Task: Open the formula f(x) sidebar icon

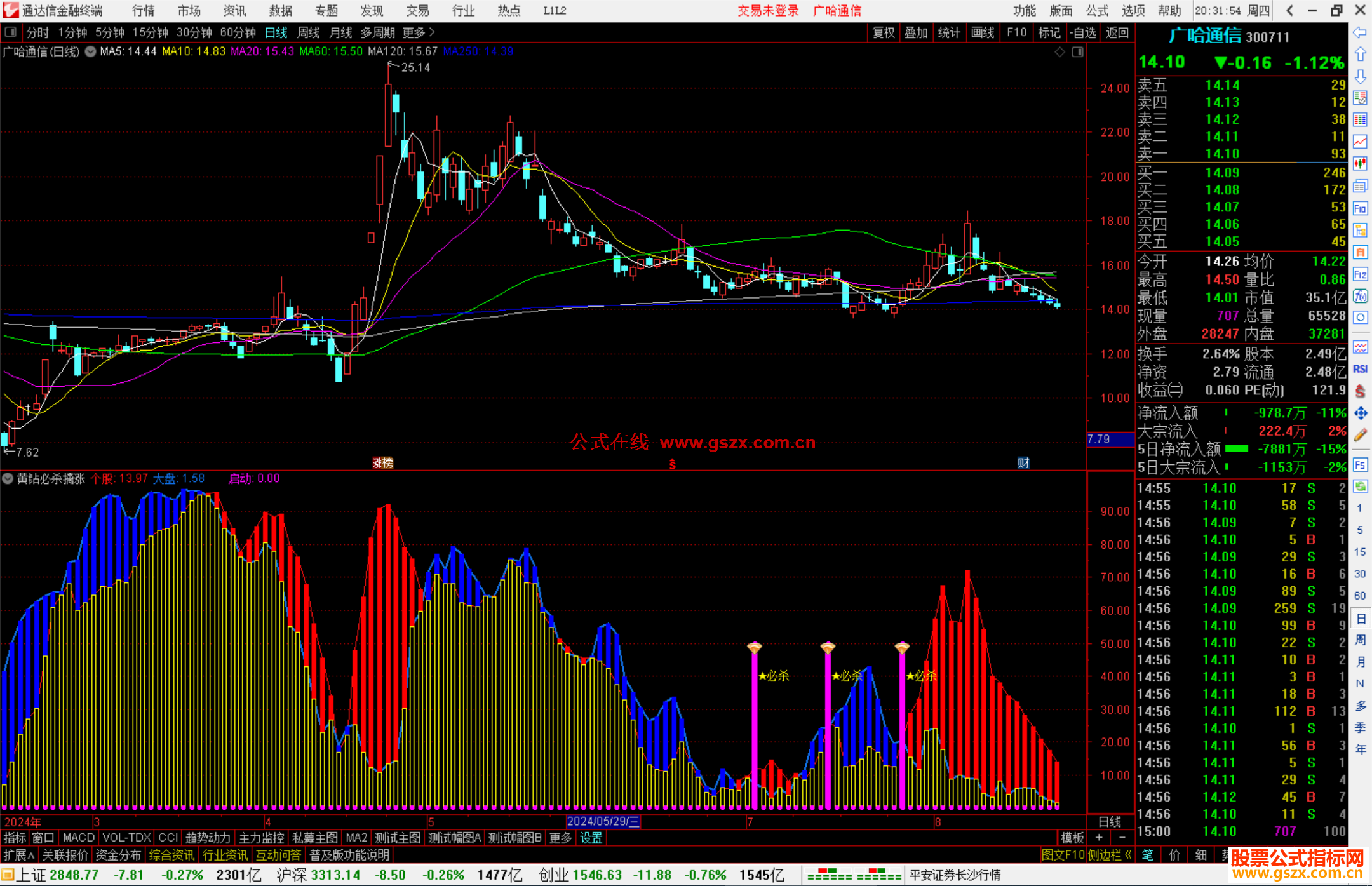Action: tap(1360, 296)
